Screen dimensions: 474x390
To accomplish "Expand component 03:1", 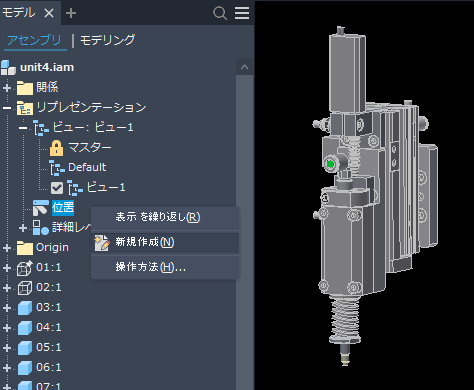I will (x=7, y=308).
